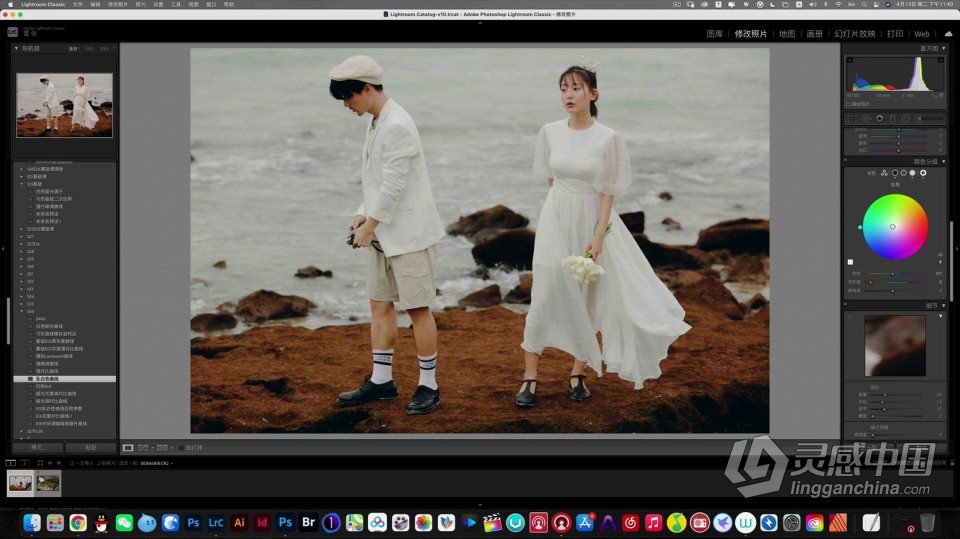Click the 粘贴 paste settings button
Image resolution: width=960 pixels, height=539 pixels.
pos(91,447)
